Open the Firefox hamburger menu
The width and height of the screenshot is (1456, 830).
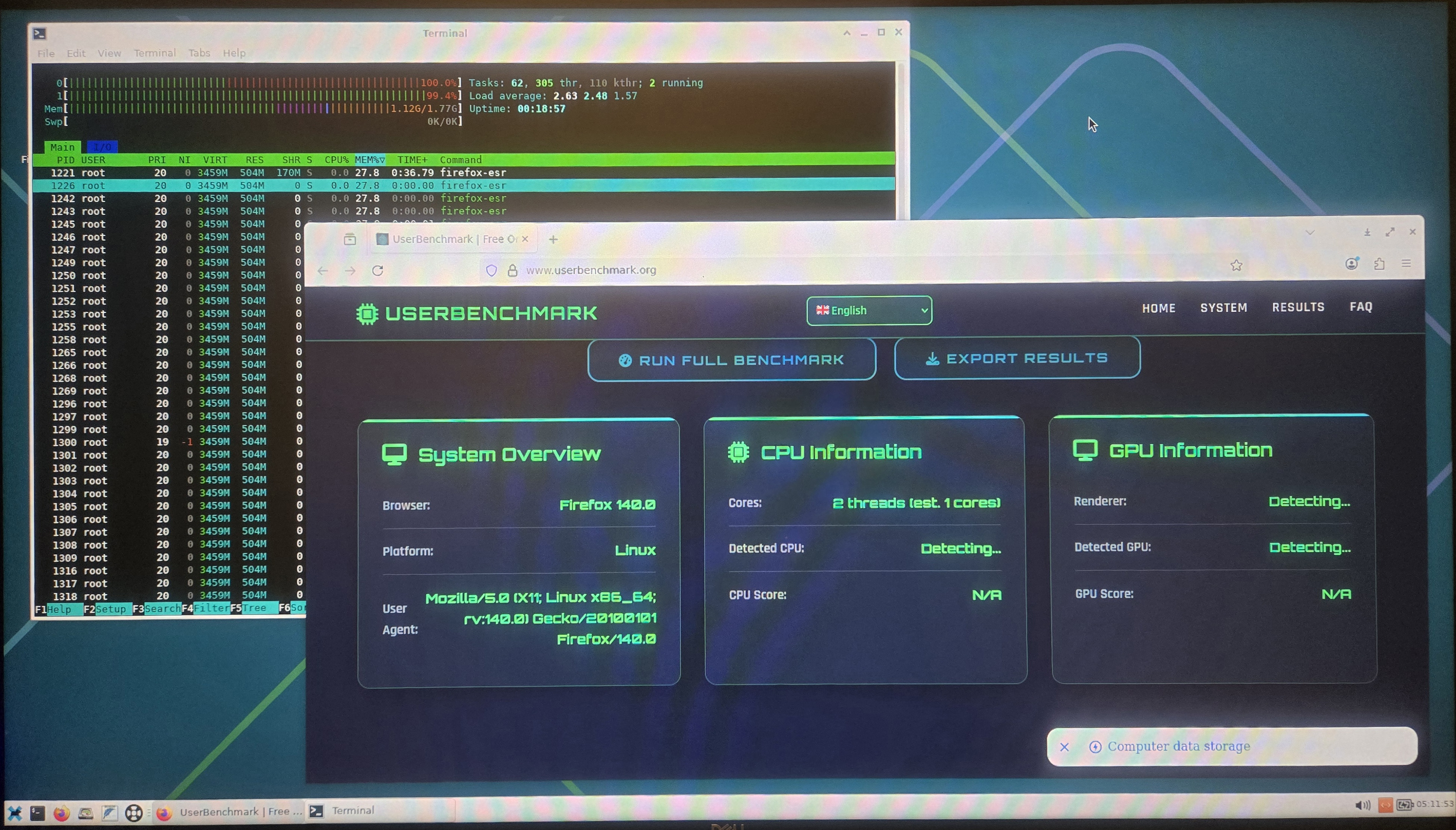pos(1406,263)
